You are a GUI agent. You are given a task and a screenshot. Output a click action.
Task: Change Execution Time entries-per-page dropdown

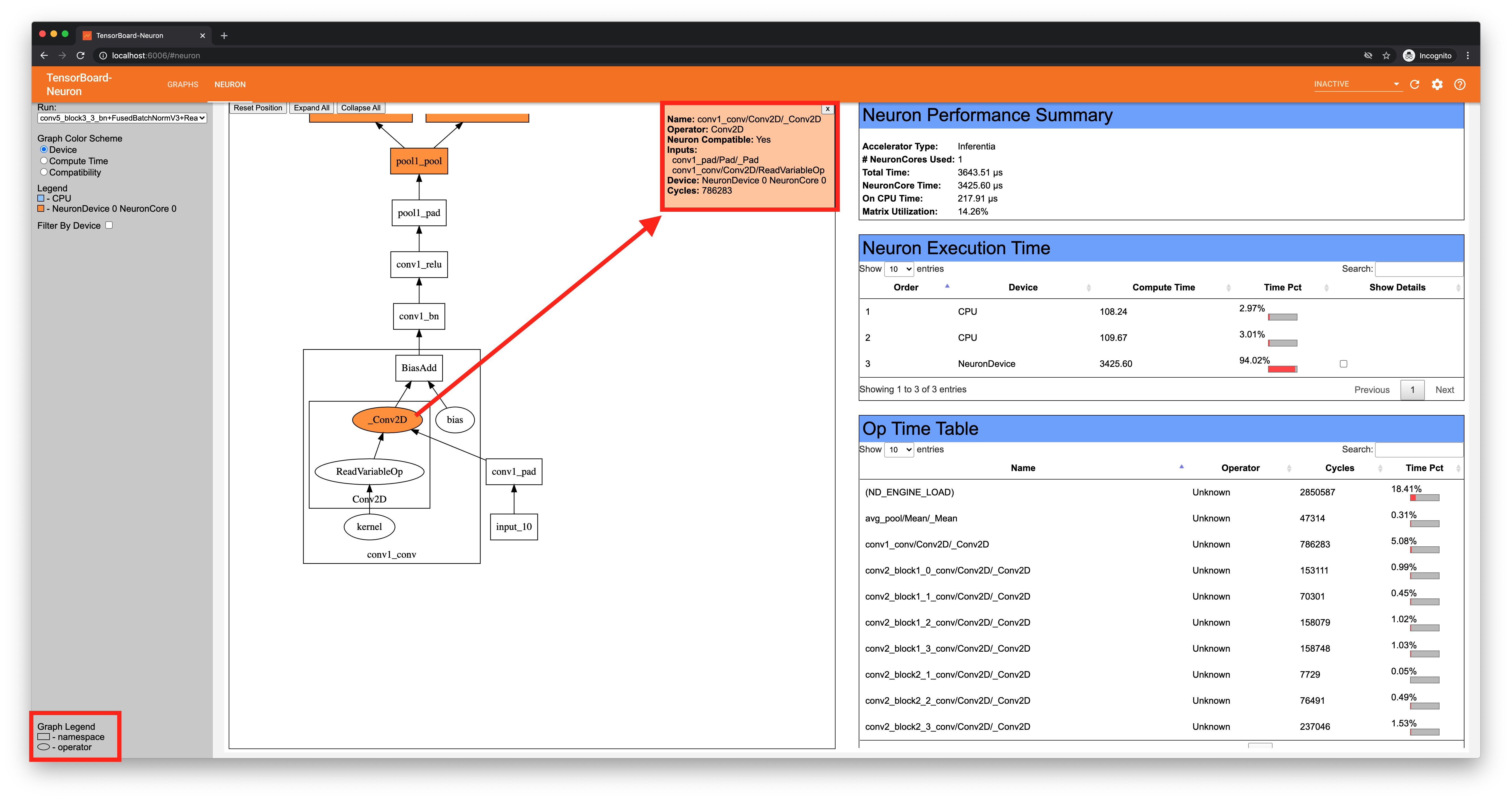(x=899, y=269)
